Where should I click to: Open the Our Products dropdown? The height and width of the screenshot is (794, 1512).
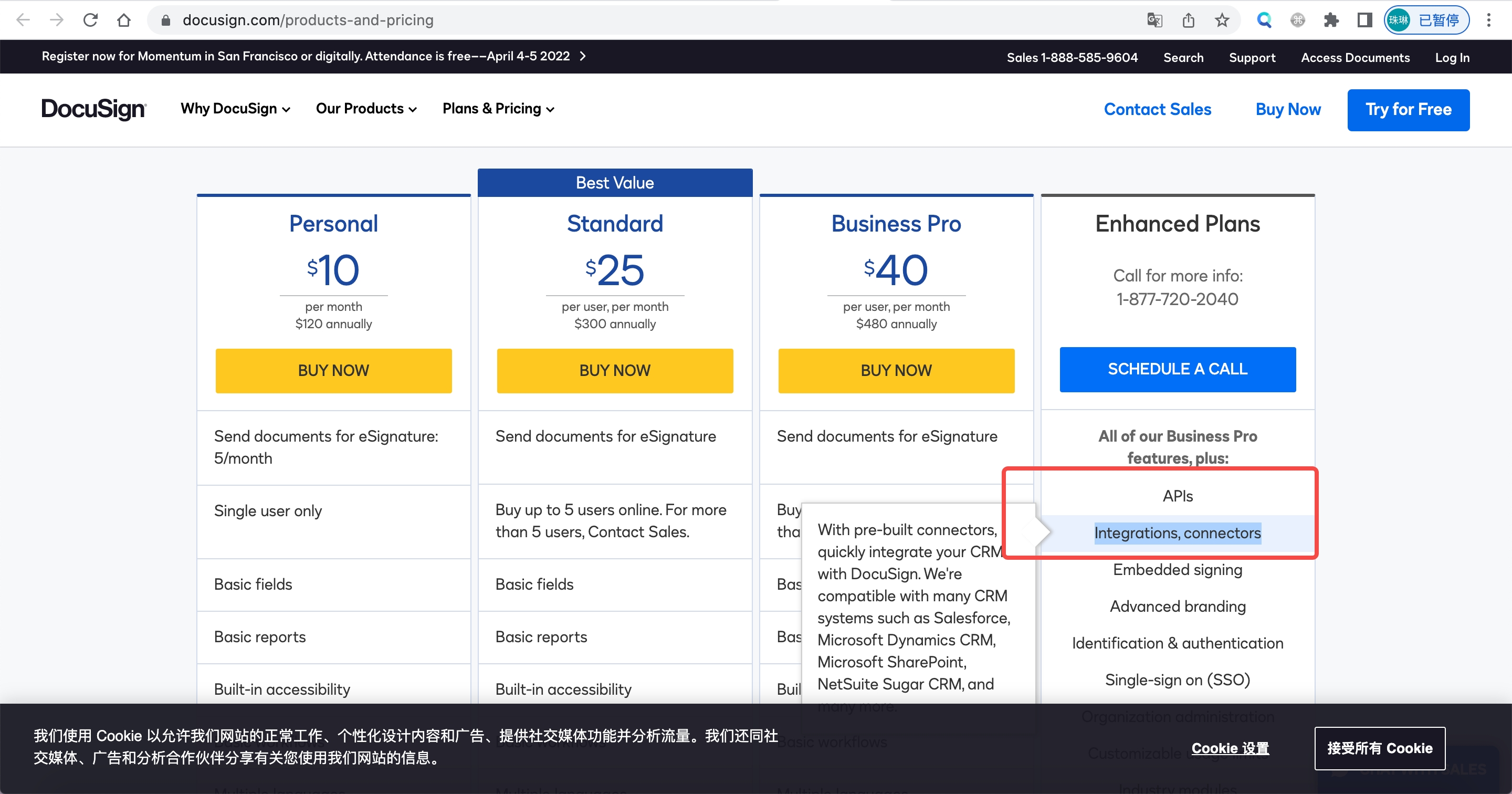pos(365,109)
